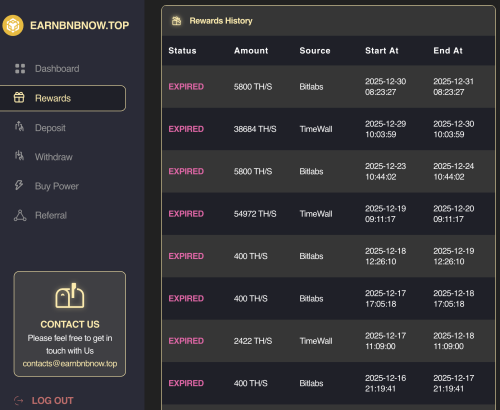Click the End At column header
The width and height of the screenshot is (500, 410).
point(448,51)
